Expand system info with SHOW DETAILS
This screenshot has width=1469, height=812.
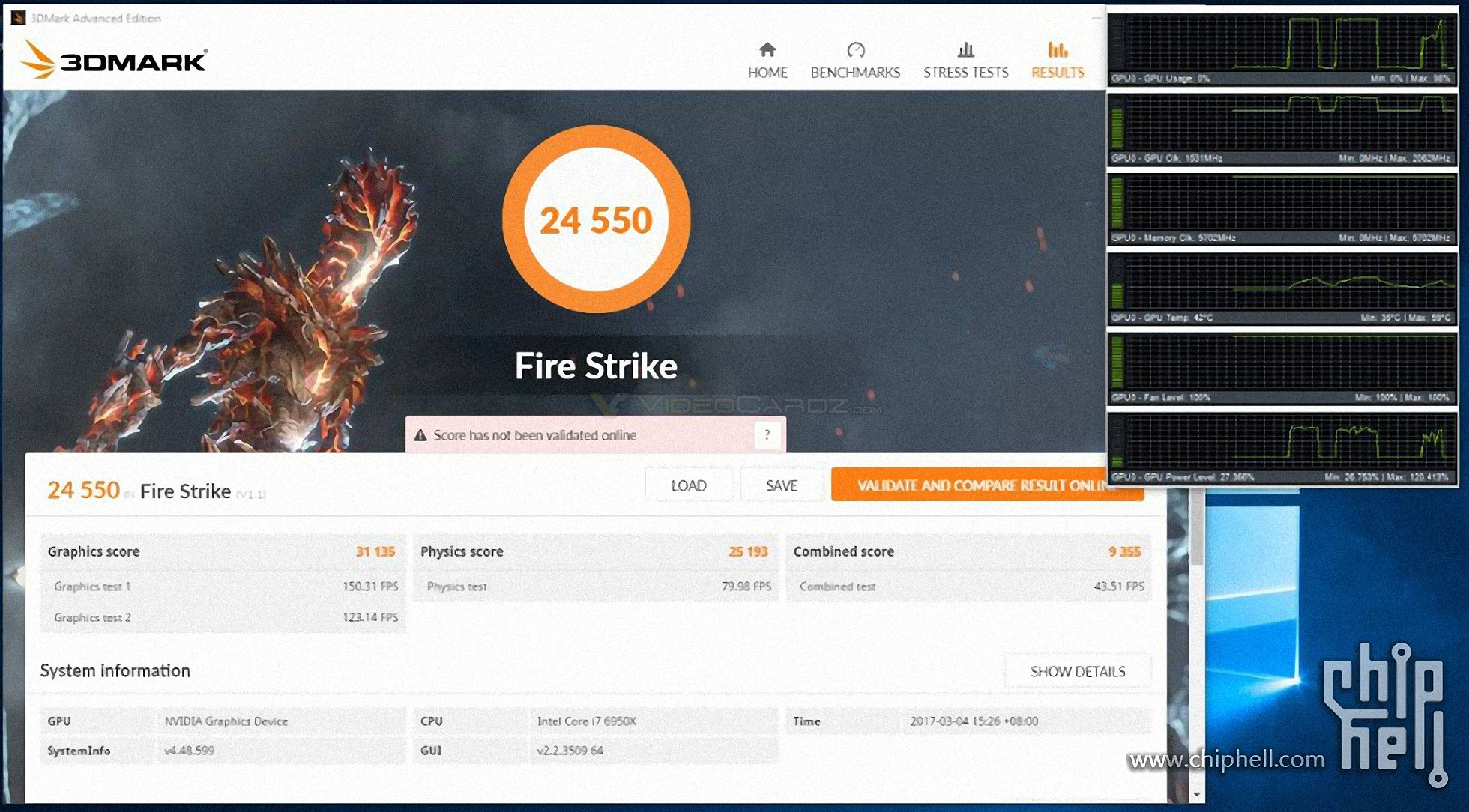[x=1077, y=671]
